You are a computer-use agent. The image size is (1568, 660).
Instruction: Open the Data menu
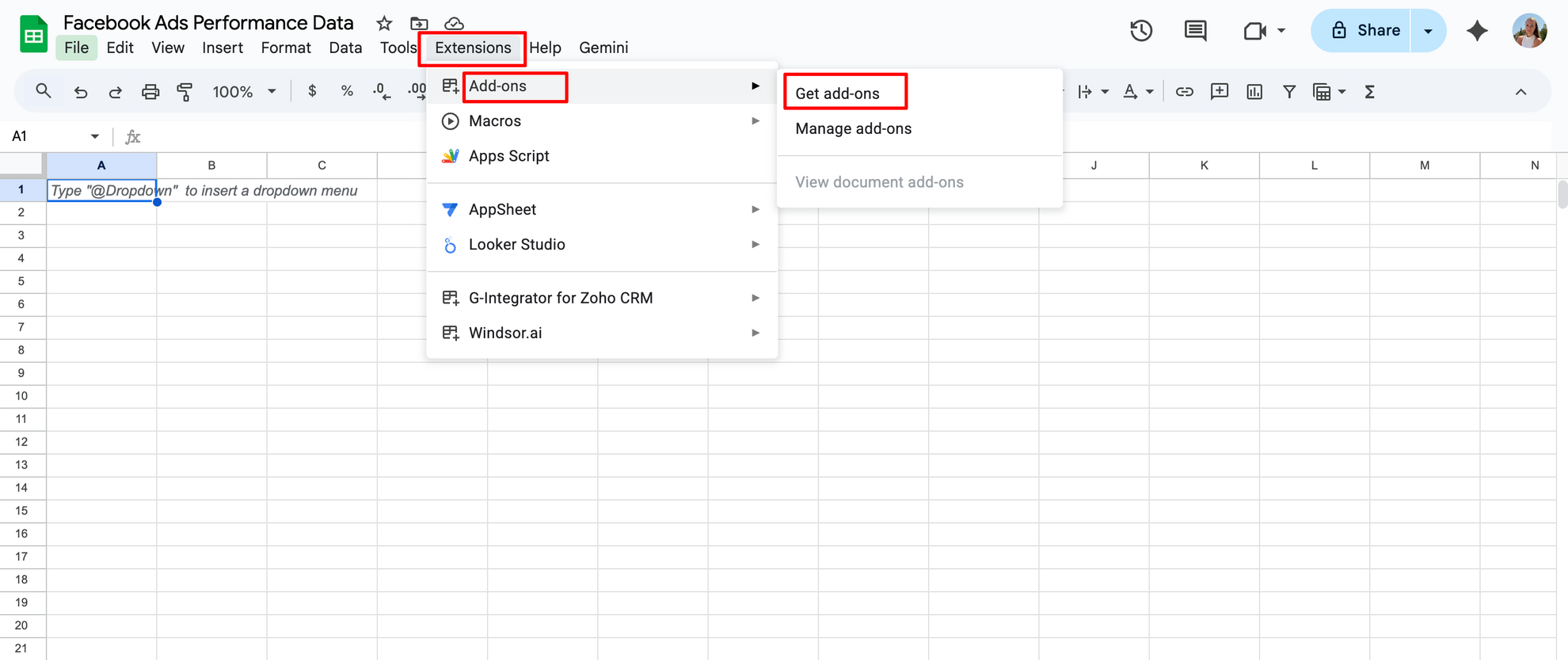(x=345, y=48)
